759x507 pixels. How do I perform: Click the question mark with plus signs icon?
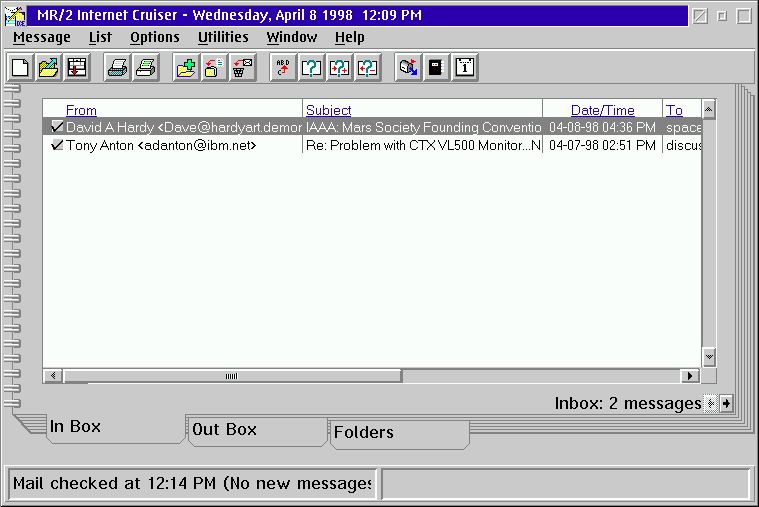pos(340,67)
